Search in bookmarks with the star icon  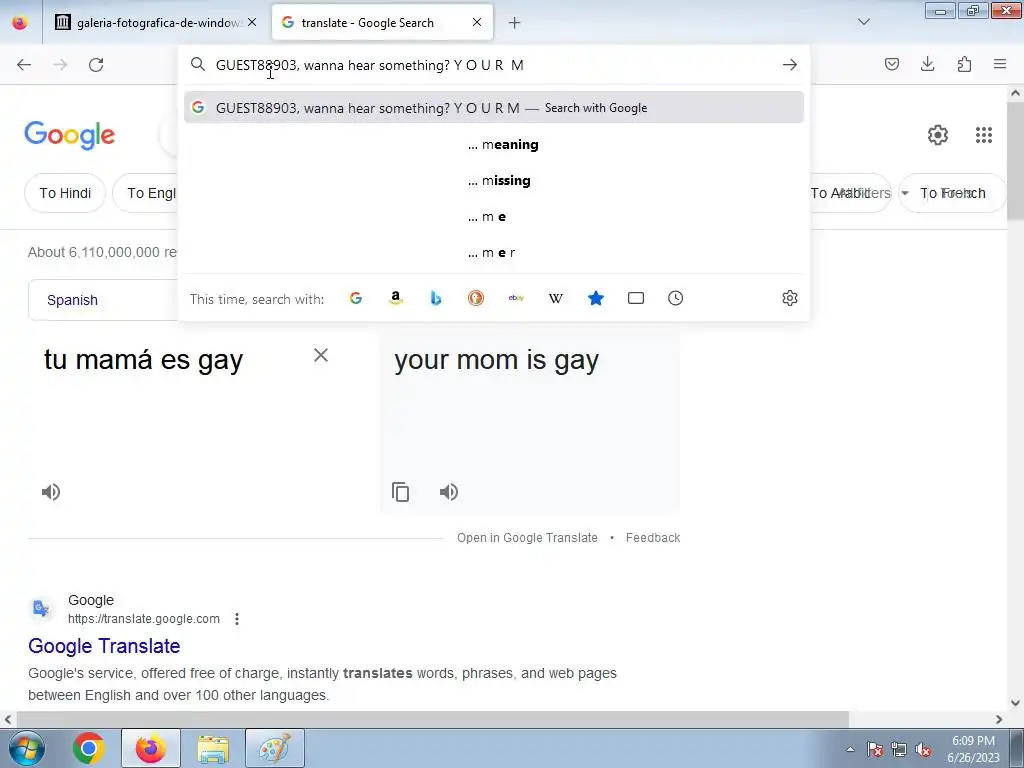[x=596, y=298]
